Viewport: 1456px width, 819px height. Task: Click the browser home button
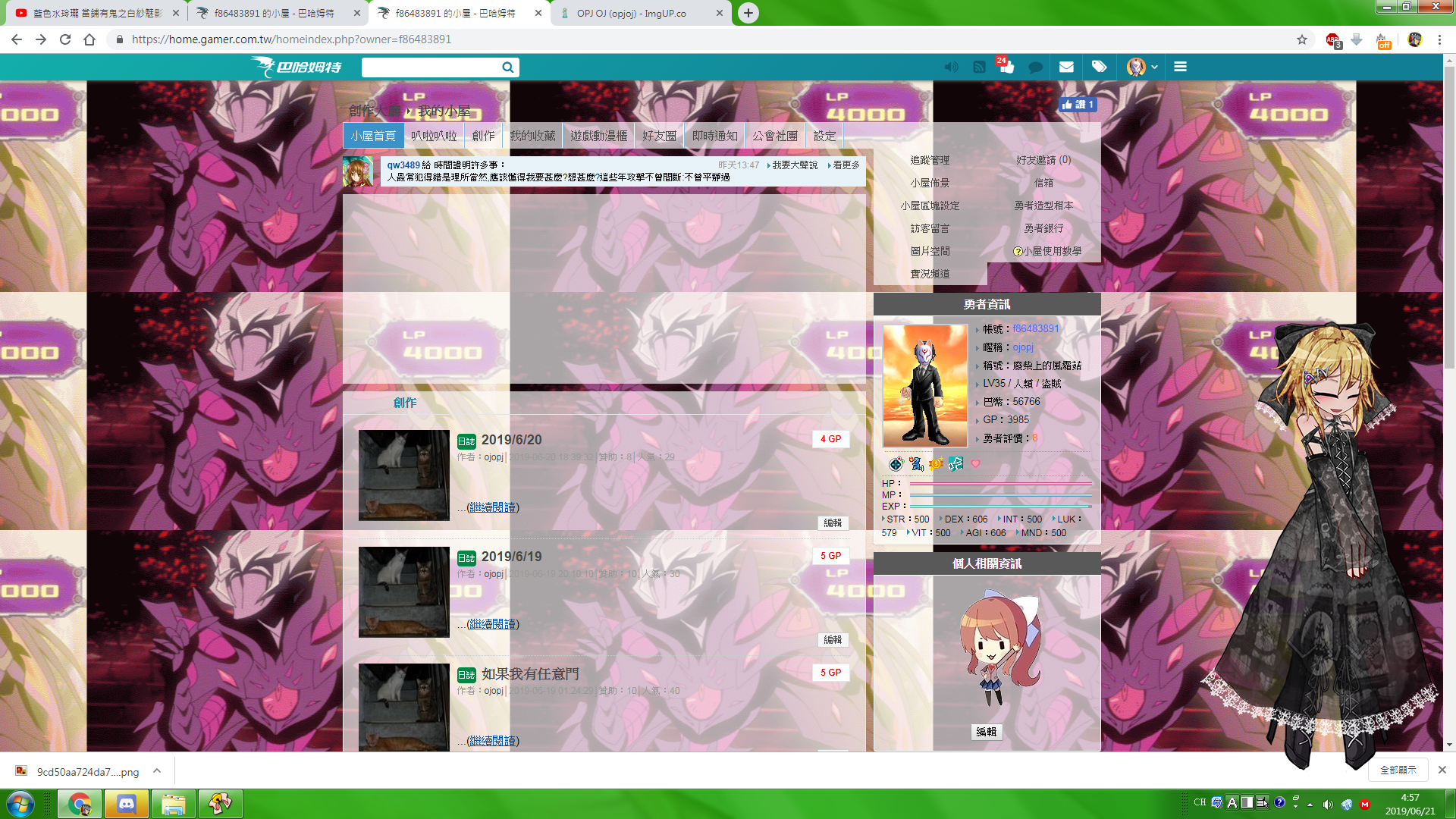(x=89, y=39)
